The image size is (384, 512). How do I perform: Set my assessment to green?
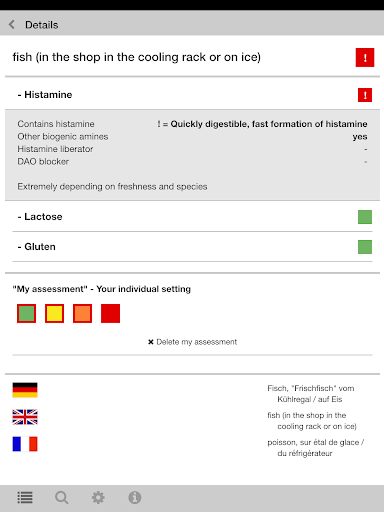[26, 313]
